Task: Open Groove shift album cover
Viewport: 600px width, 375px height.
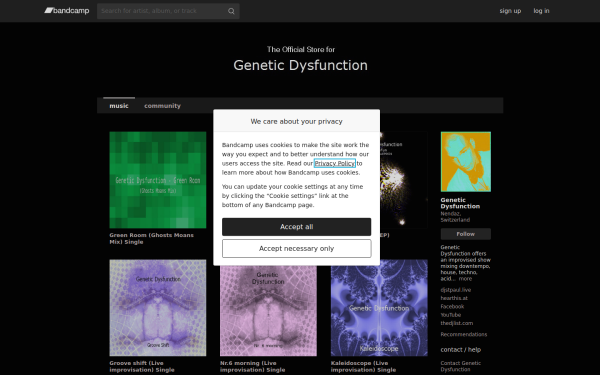Action: [x=158, y=308]
